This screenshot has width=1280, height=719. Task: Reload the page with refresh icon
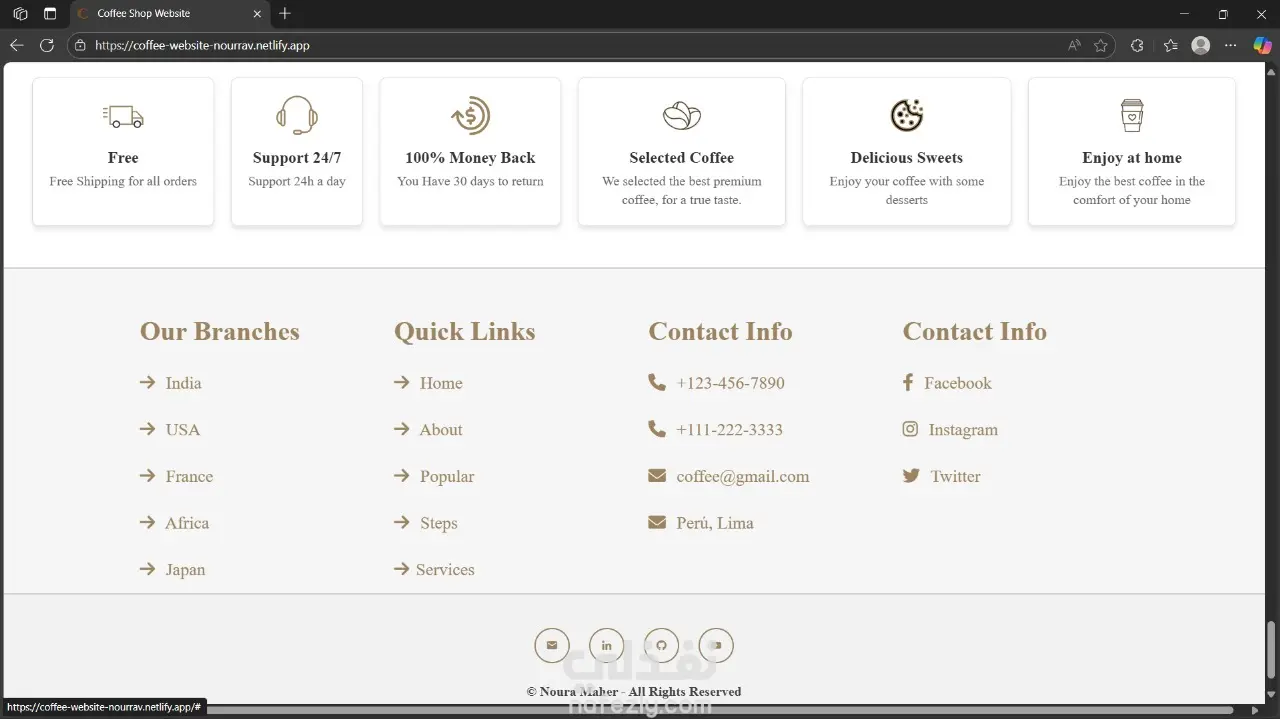[x=46, y=45]
